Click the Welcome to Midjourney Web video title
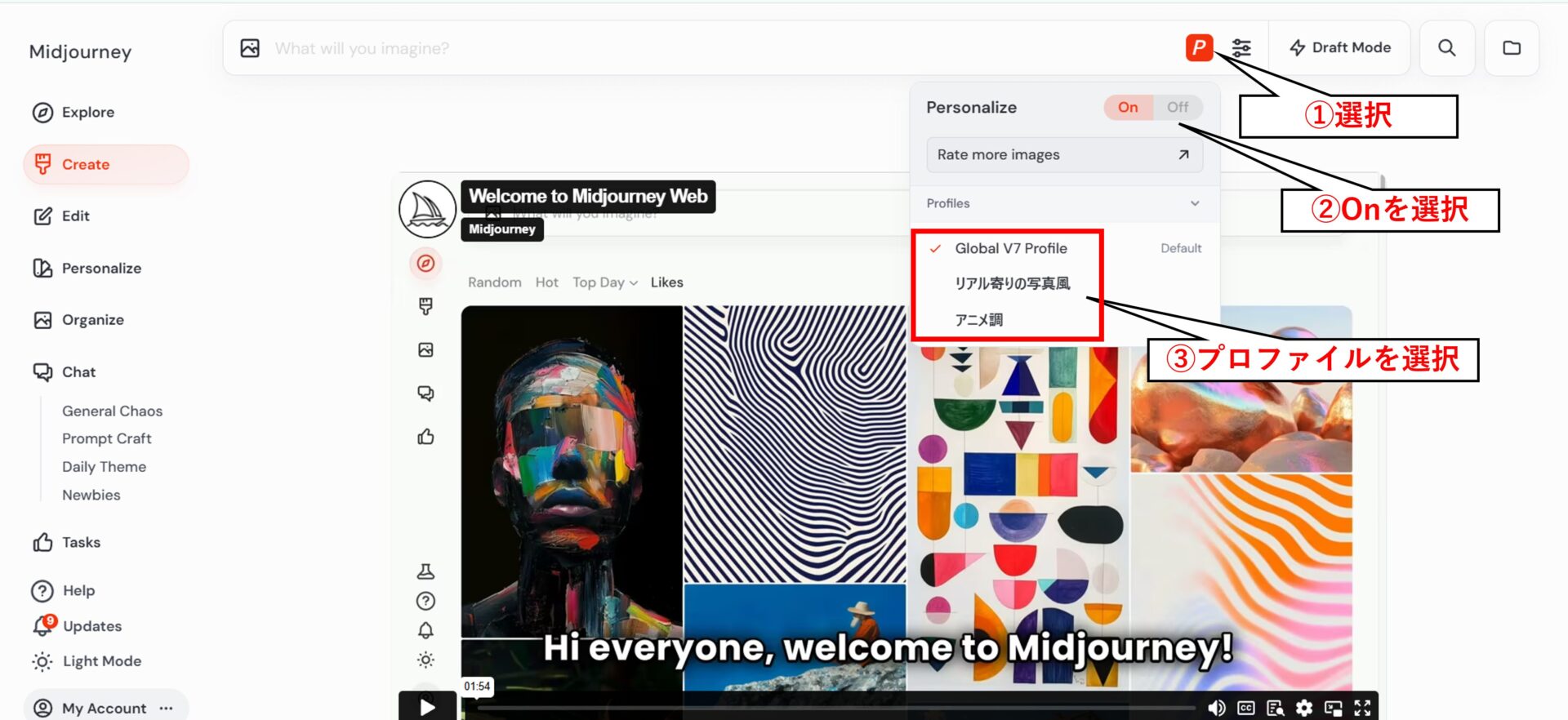Screen dimensions: 1568x720 click(588, 196)
